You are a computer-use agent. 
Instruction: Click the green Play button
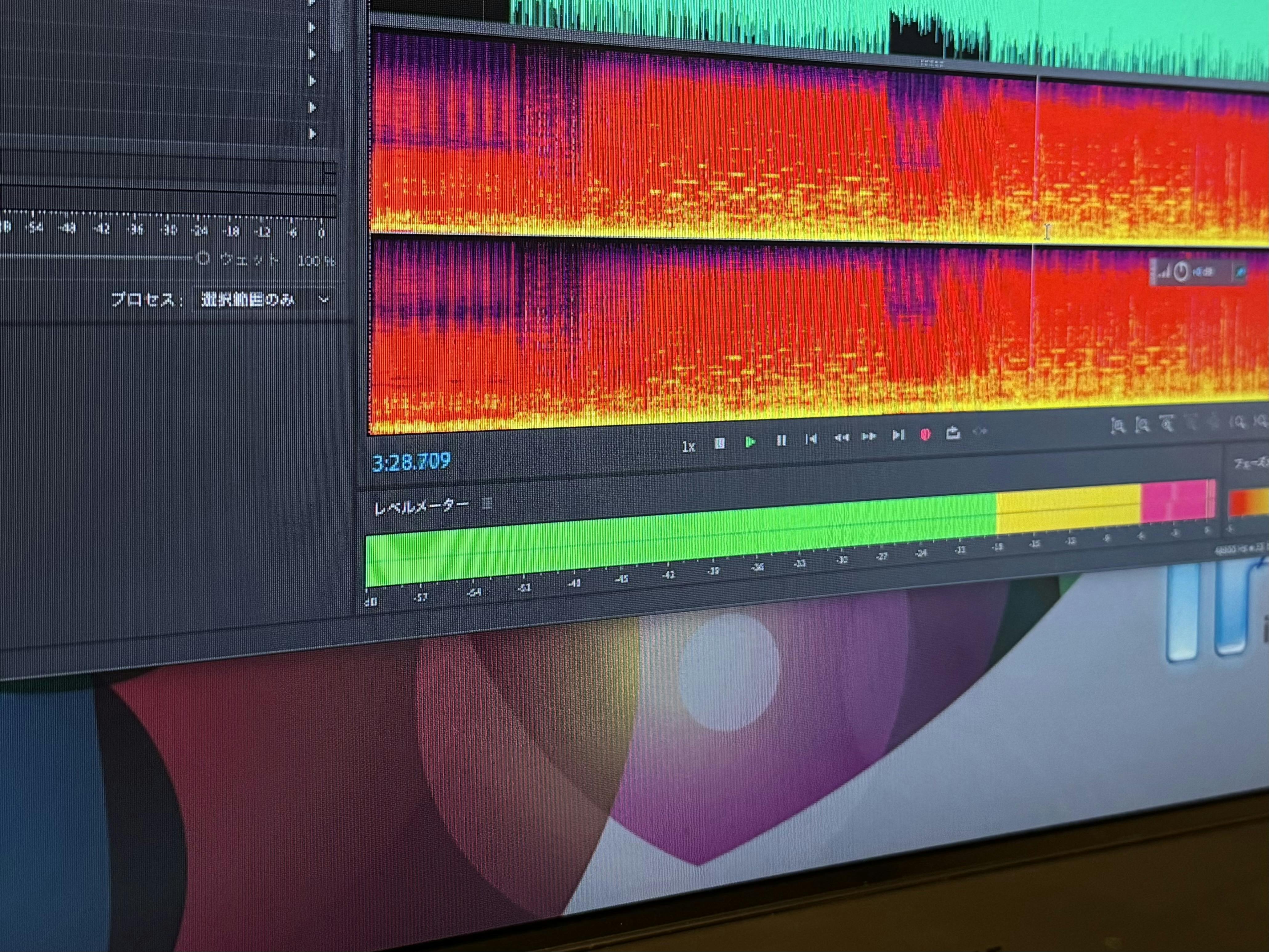pyautogui.click(x=750, y=442)
